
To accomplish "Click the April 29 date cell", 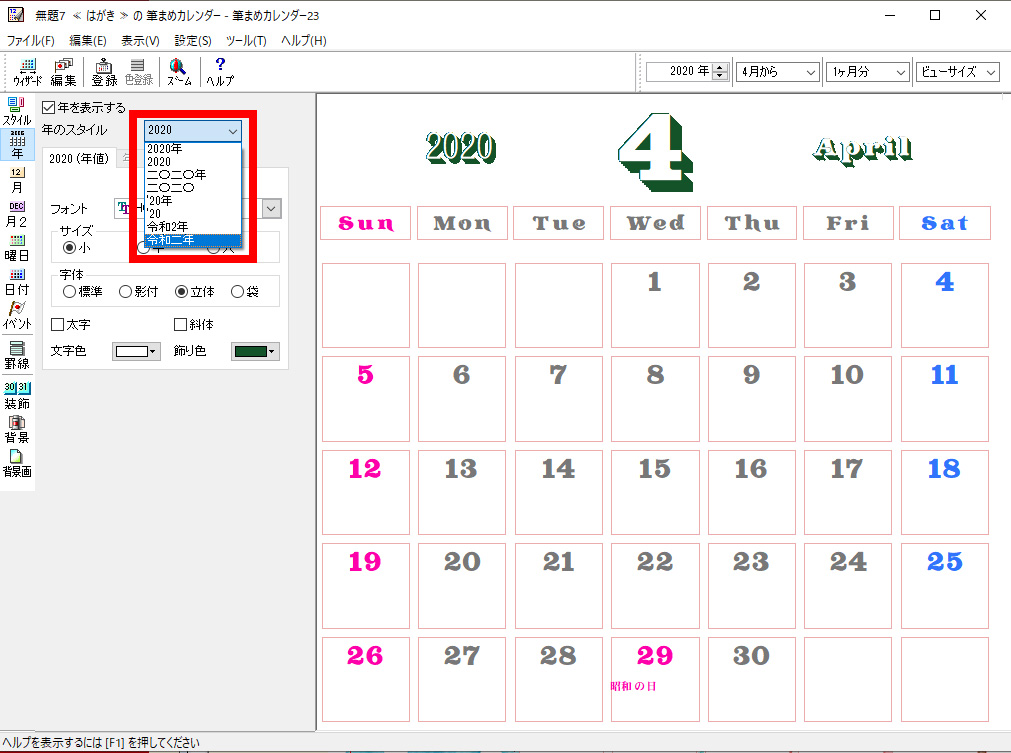I will pyautogui.click(x=655, y=678).
